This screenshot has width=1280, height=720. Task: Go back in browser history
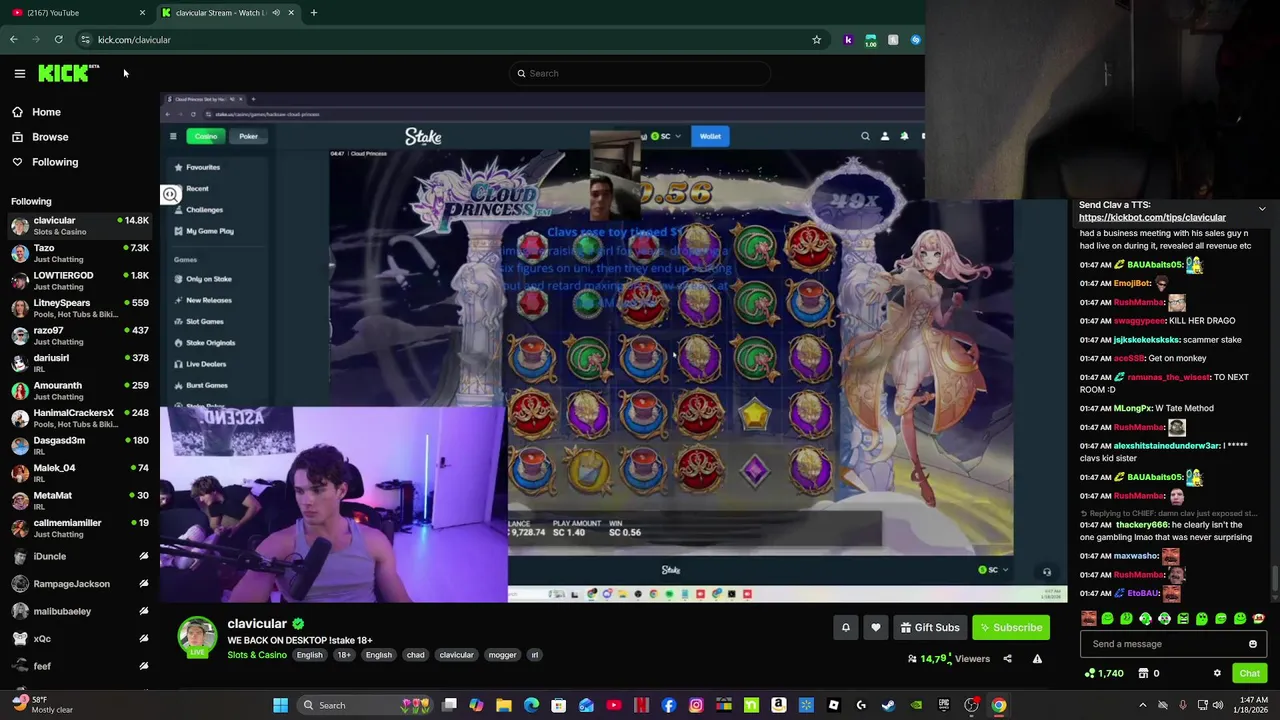13,40
